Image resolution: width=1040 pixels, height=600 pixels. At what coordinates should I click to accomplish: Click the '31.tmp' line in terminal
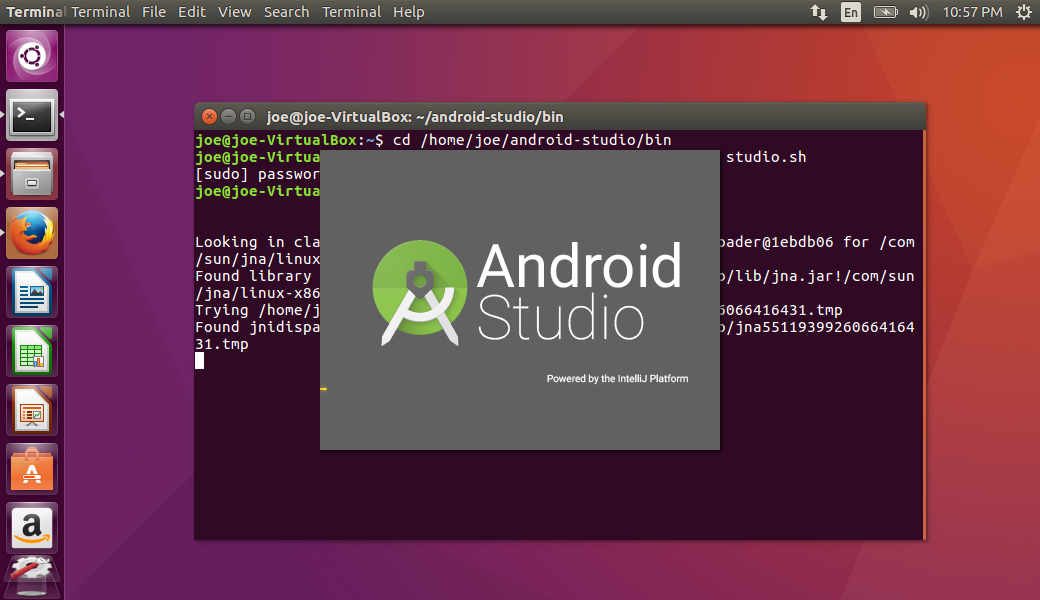click(222, 344)
